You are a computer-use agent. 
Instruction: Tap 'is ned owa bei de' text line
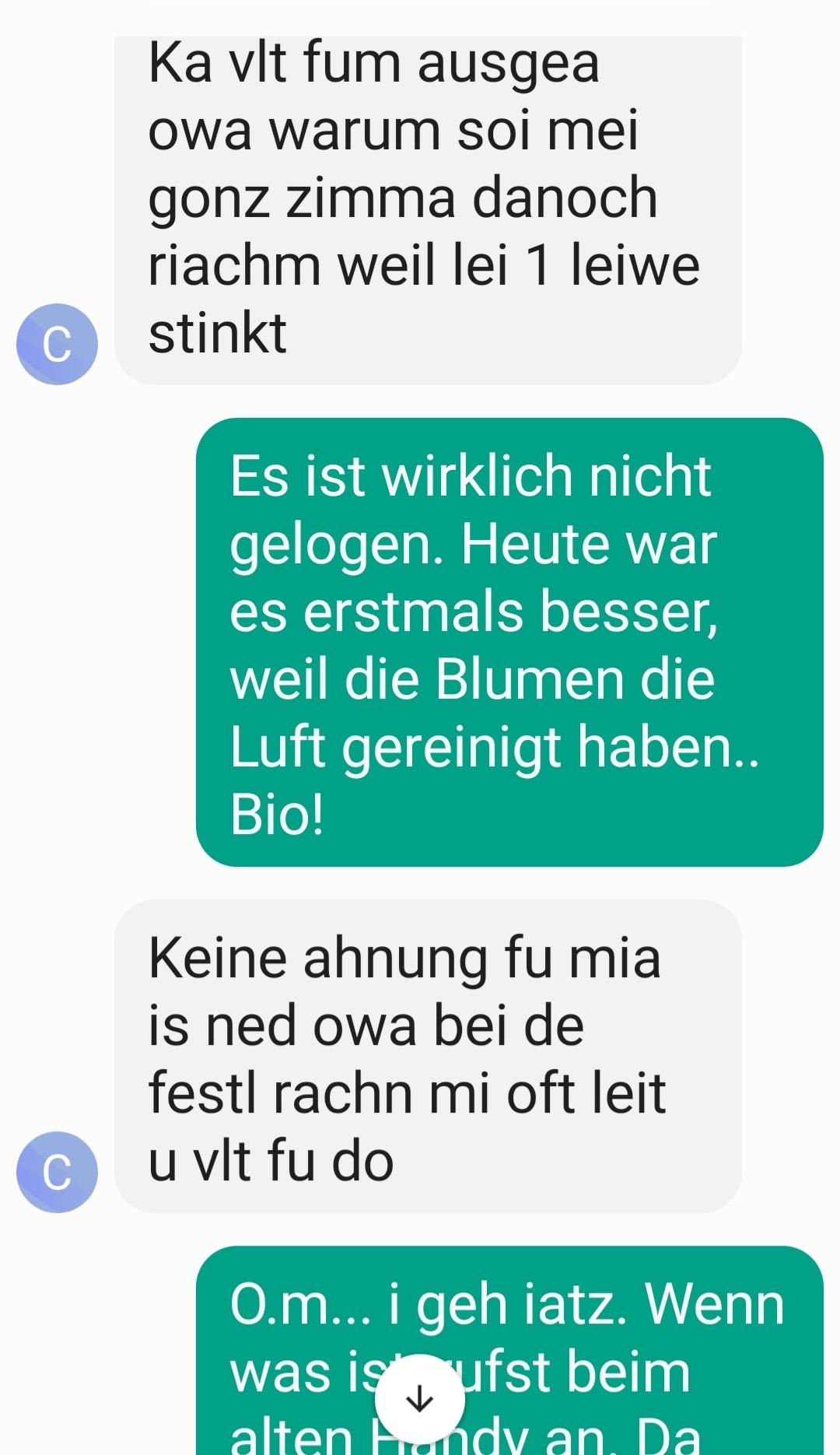pos(366,1025)
